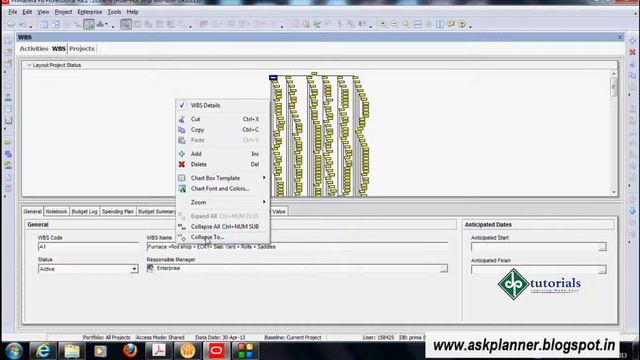Open the Edit menu

pyautogui.click(x=27, y=12)
